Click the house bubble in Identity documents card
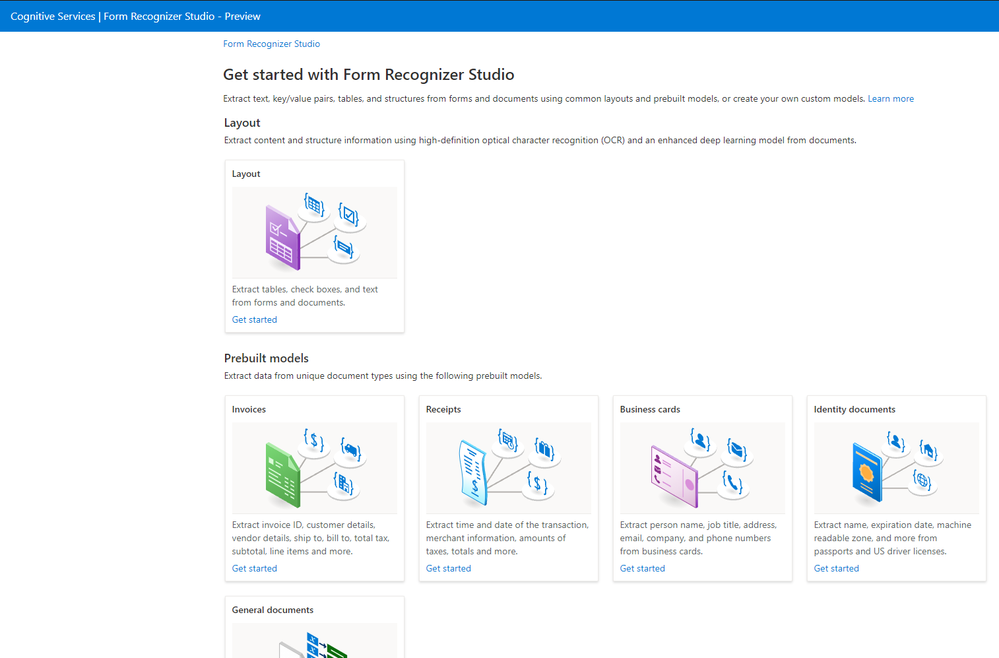 pyautogui.click(x=928, y=452)
